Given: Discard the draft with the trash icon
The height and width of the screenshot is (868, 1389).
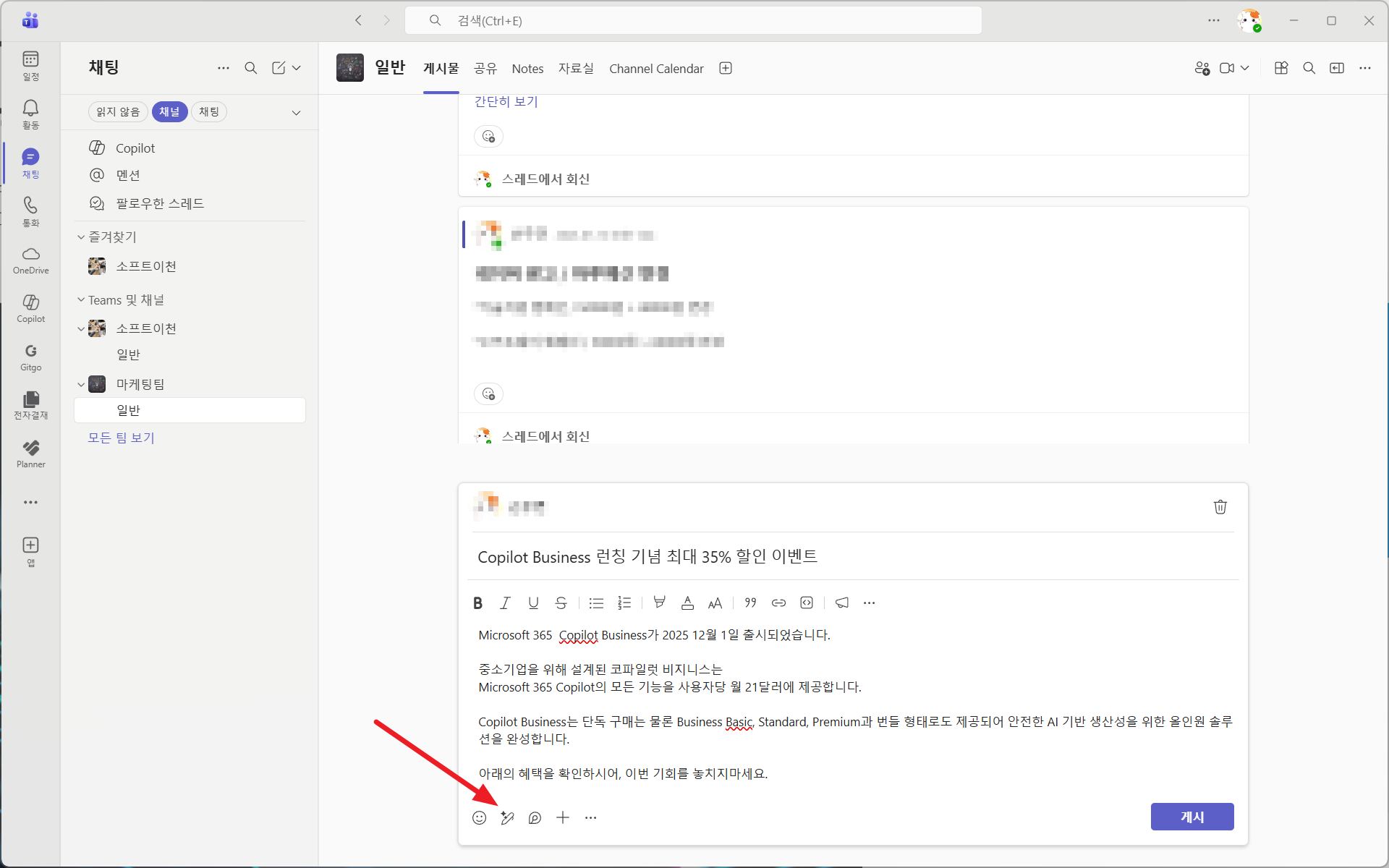Looking at the screenshot, I should point(1220,507).
